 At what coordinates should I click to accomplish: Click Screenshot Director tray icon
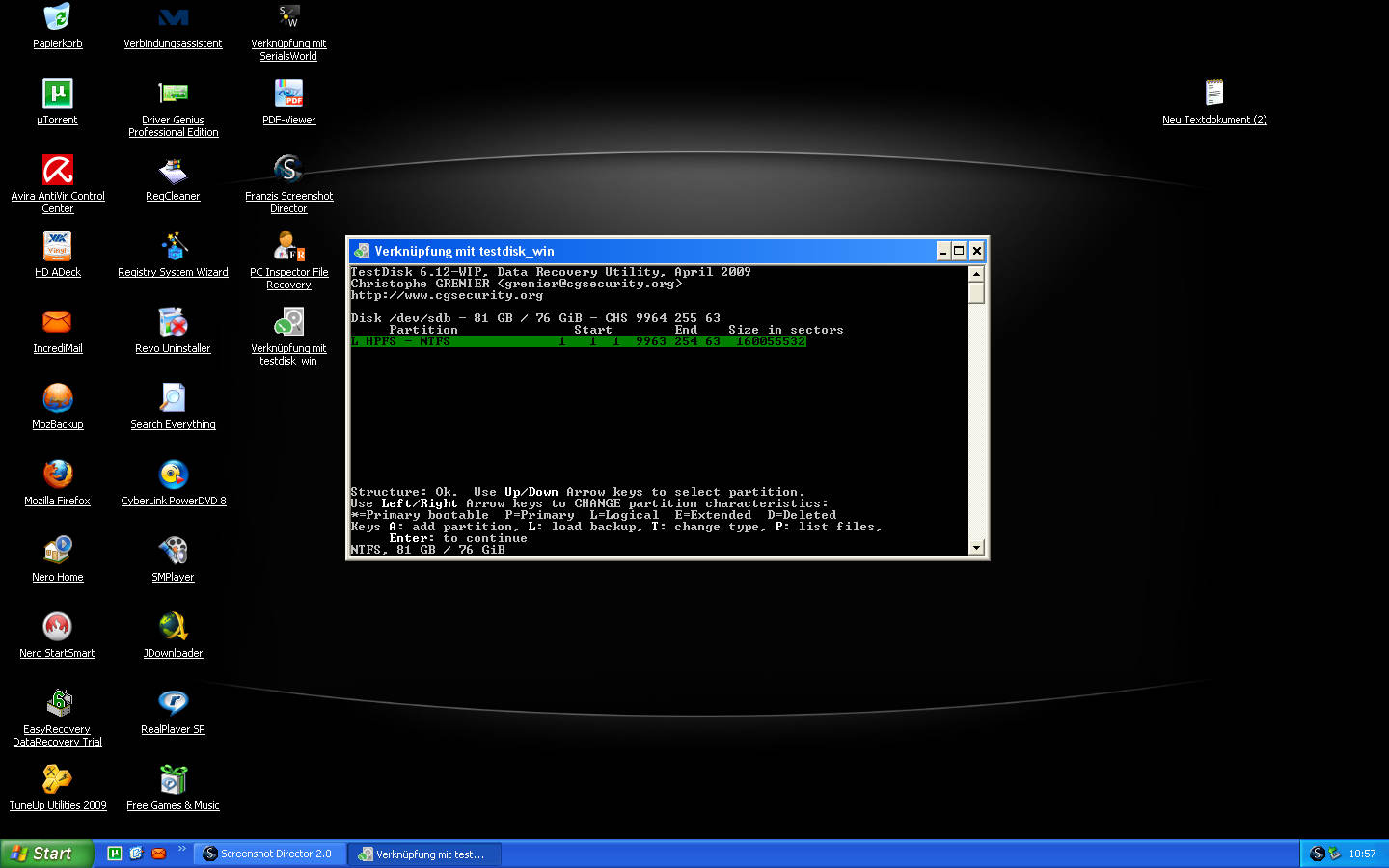(1318, 854)
